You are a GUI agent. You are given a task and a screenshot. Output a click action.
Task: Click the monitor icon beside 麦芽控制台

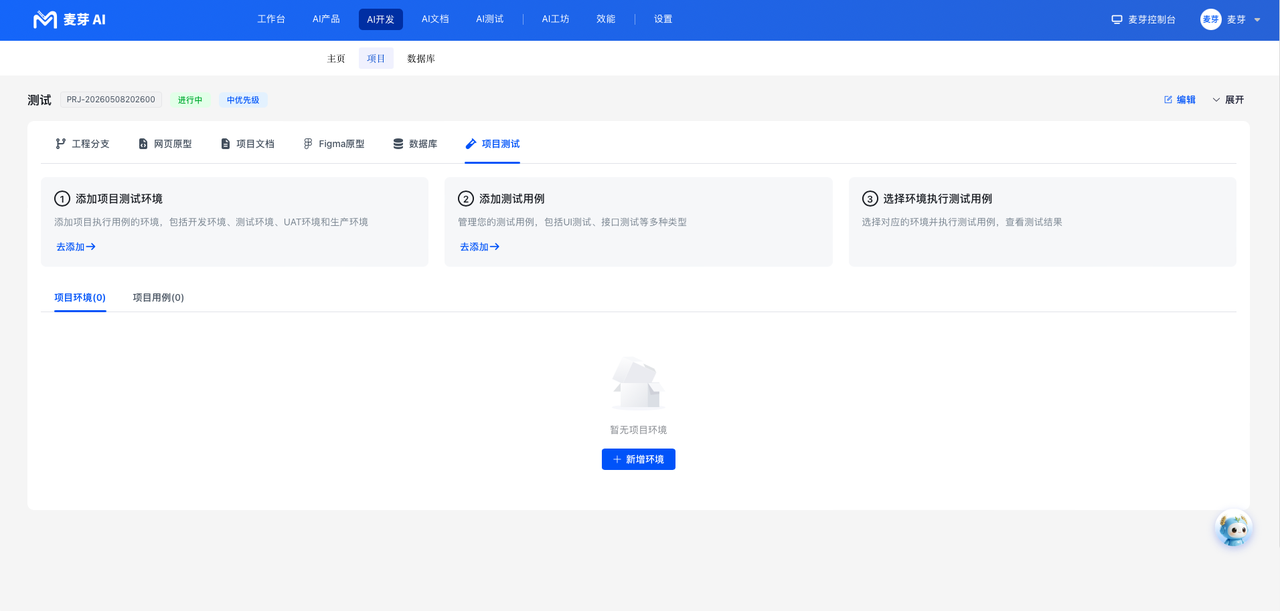click(1117, 19)
